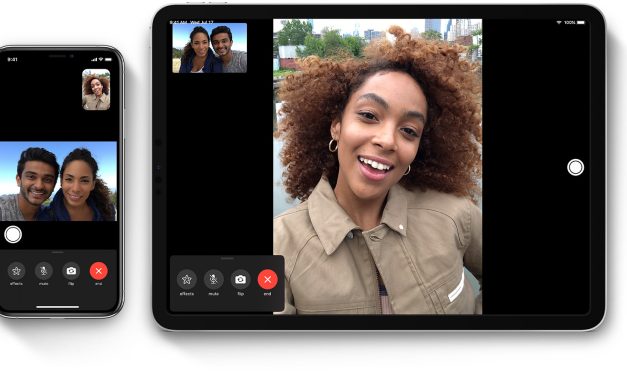Tap the iPad Live Photo shutter button
This screenshot has width=627, height=376.
coord(575,167)
